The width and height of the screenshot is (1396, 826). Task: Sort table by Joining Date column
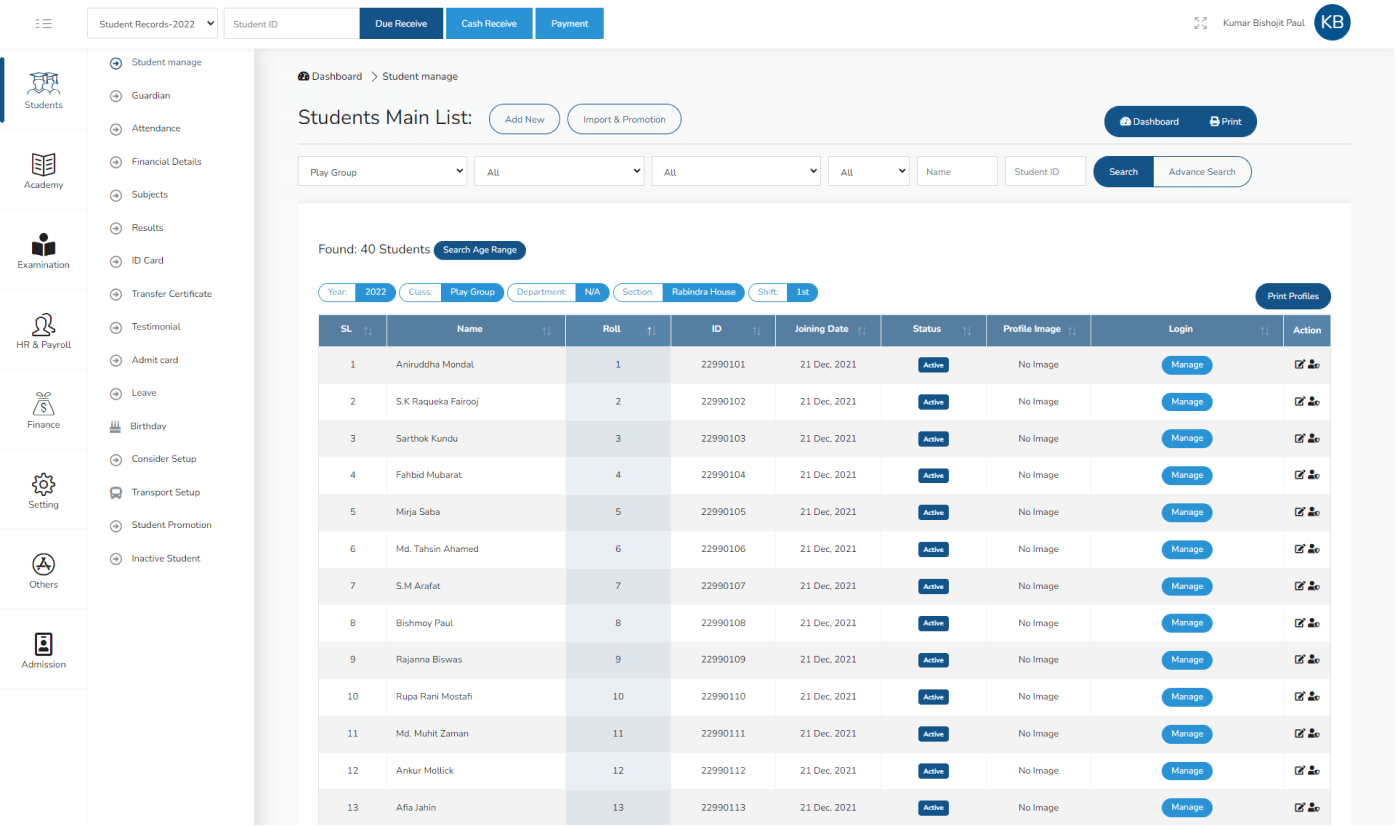pos(829,329)
